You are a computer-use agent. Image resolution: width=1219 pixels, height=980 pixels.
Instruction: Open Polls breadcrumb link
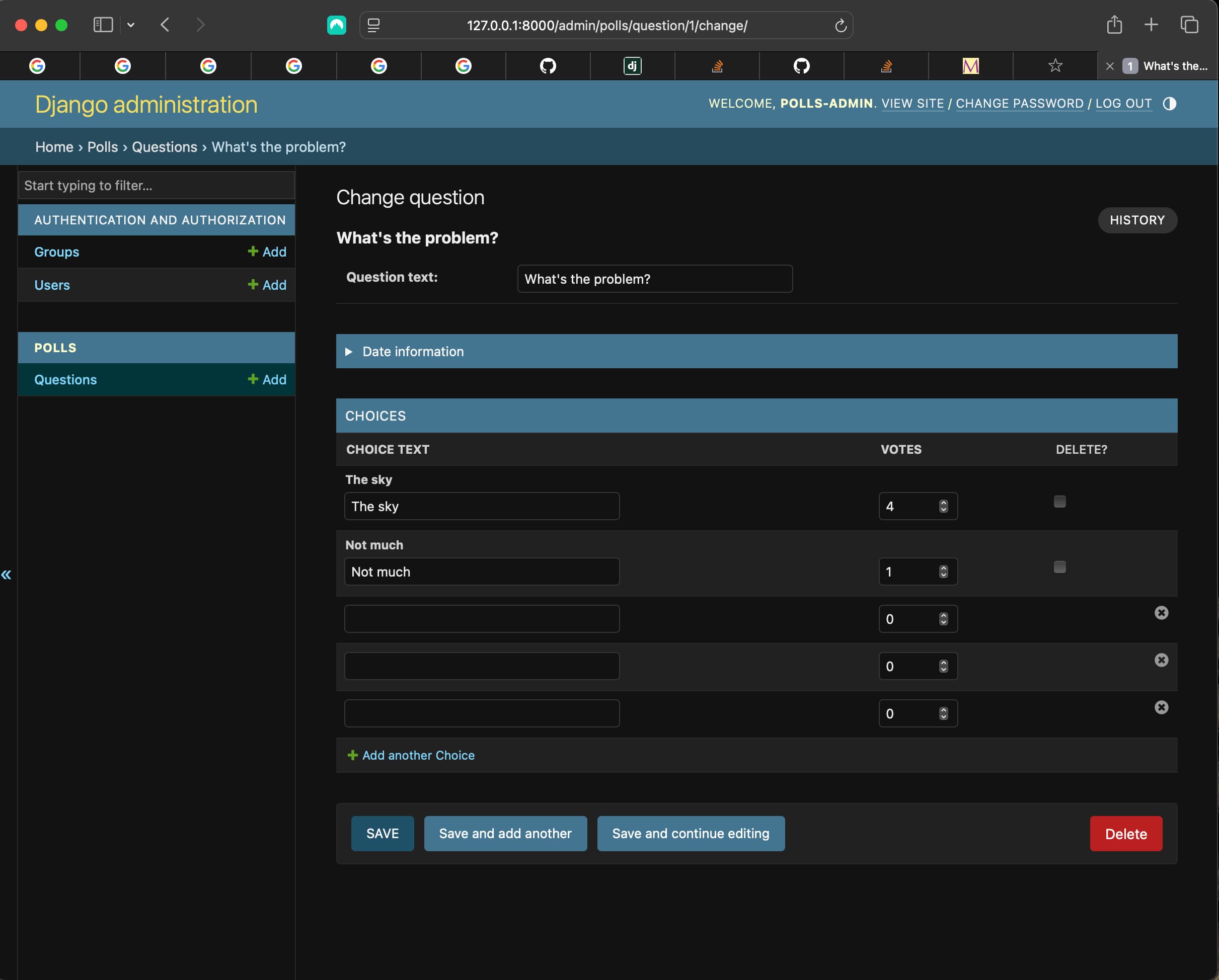102,147
